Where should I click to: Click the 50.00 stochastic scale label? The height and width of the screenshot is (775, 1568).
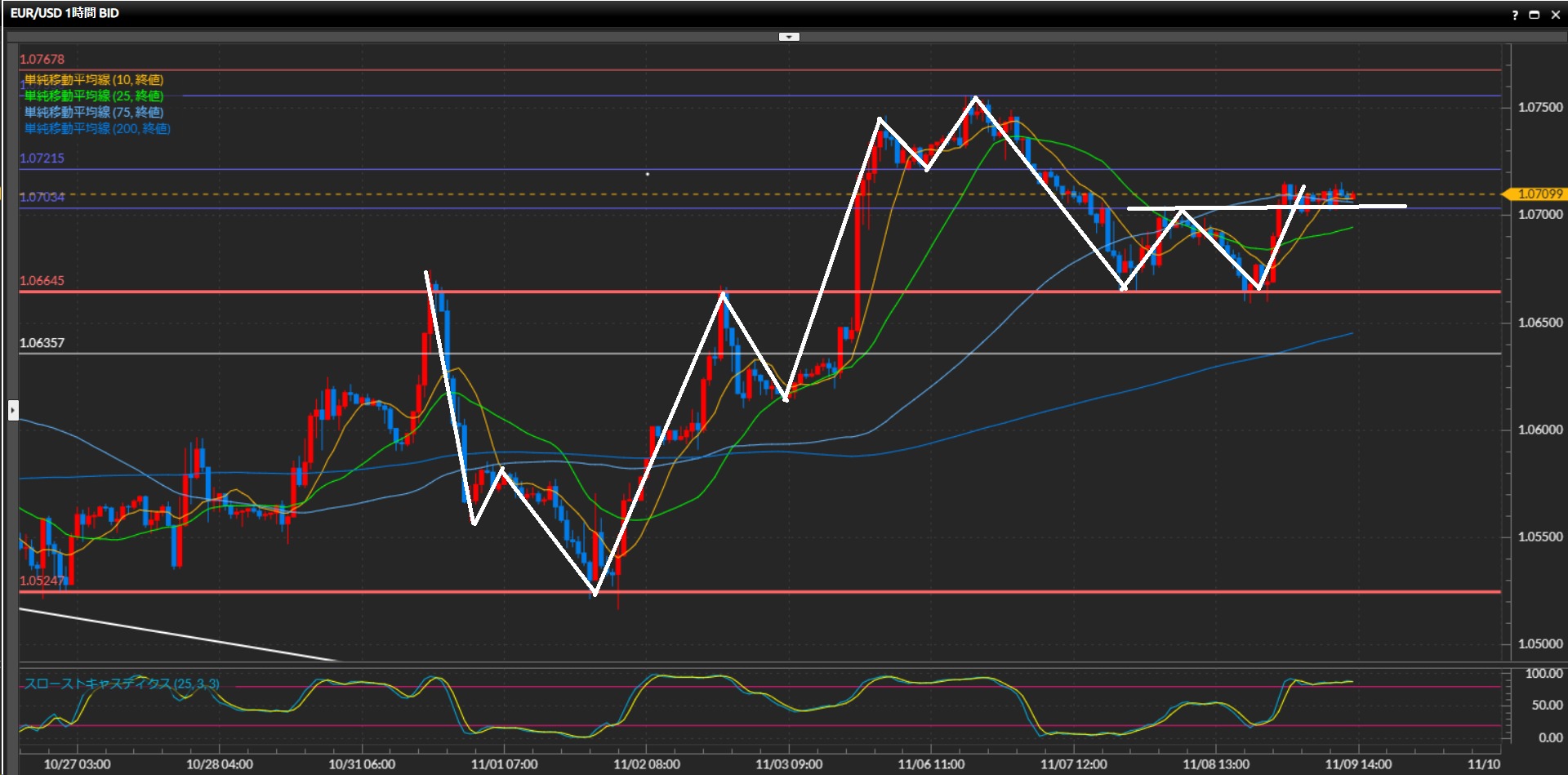pyautogui.click(x=1547, y=705)
